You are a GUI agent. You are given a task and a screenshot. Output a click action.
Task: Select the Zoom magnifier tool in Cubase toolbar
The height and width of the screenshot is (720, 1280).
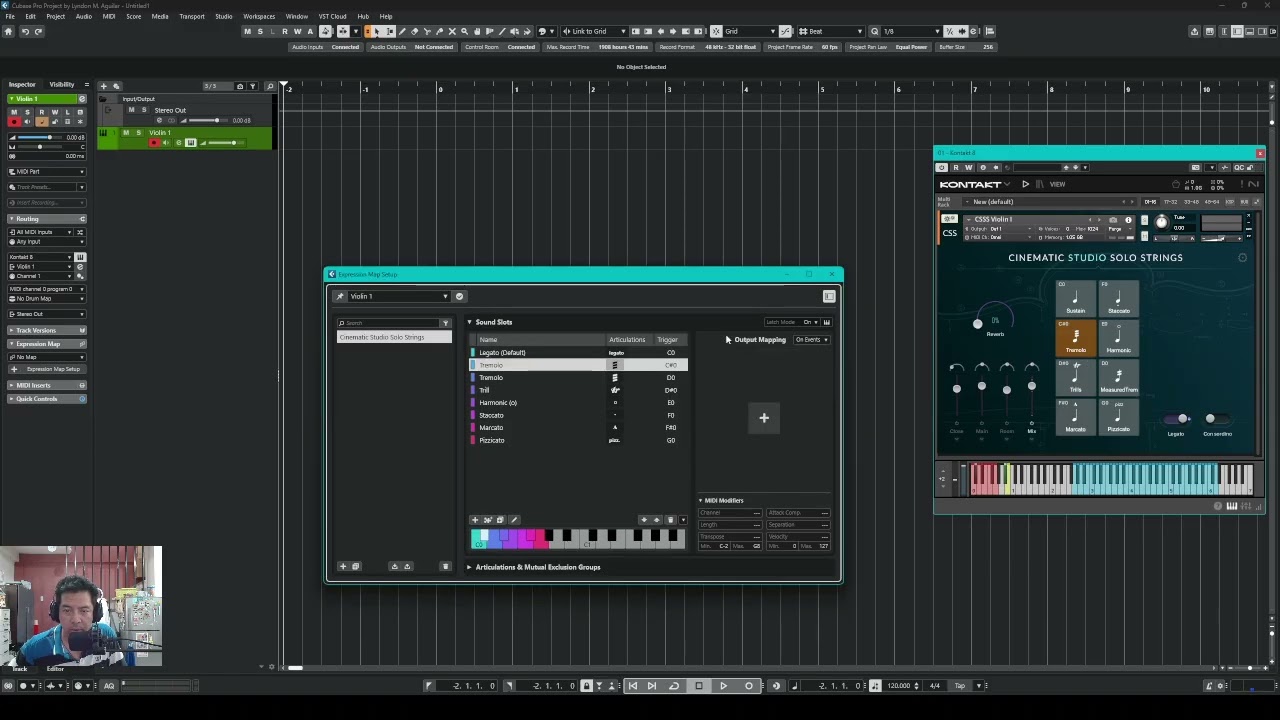[464, 31]
